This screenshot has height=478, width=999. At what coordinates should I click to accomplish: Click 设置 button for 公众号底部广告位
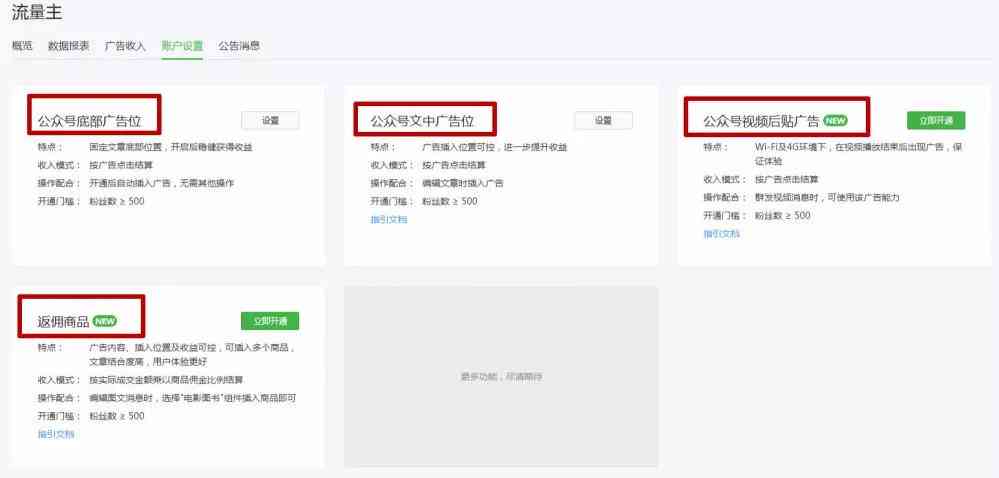pyautogui.click(x=270, y=120)
